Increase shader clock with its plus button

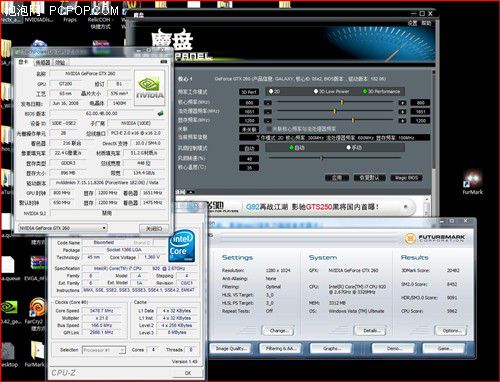point(402,112)
